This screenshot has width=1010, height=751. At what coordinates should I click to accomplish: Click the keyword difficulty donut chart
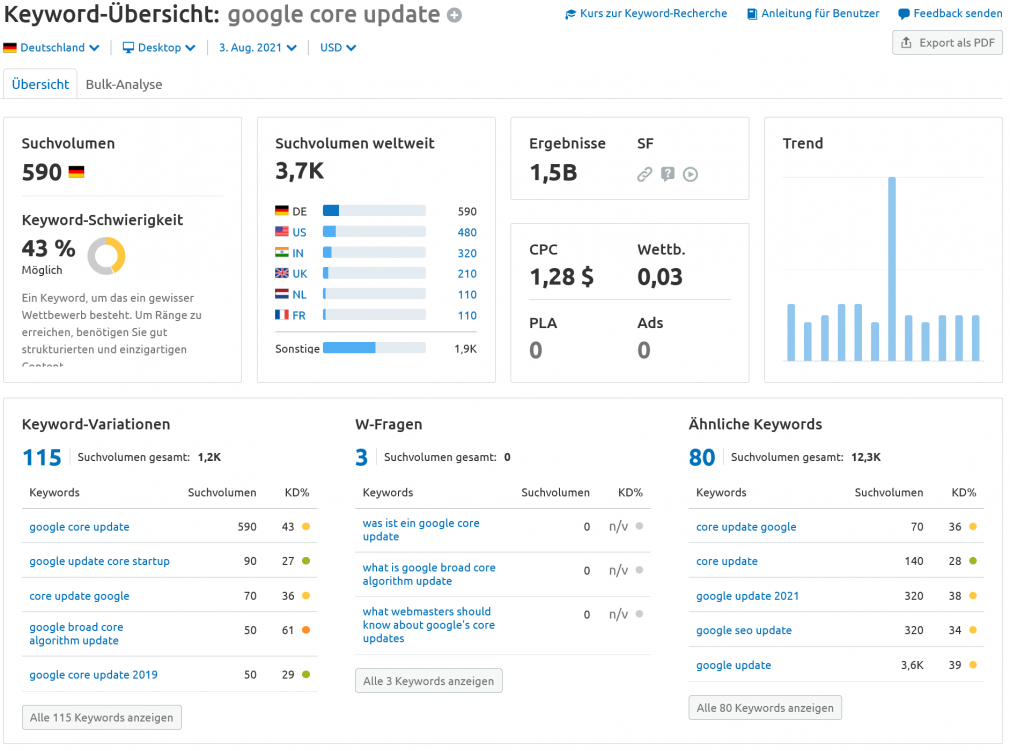click(x=106, y=256)
